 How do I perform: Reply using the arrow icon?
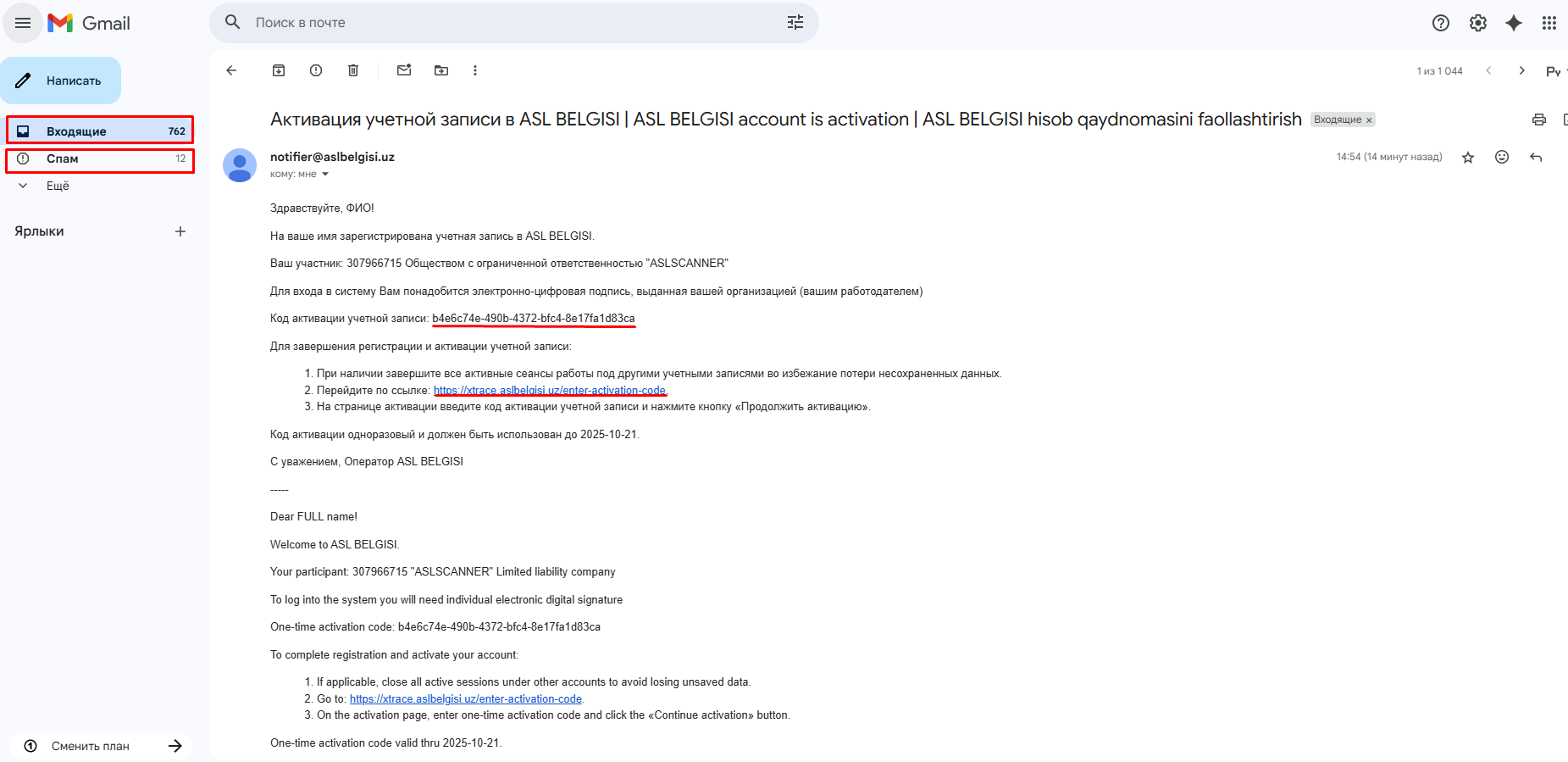coord(1536,157)
